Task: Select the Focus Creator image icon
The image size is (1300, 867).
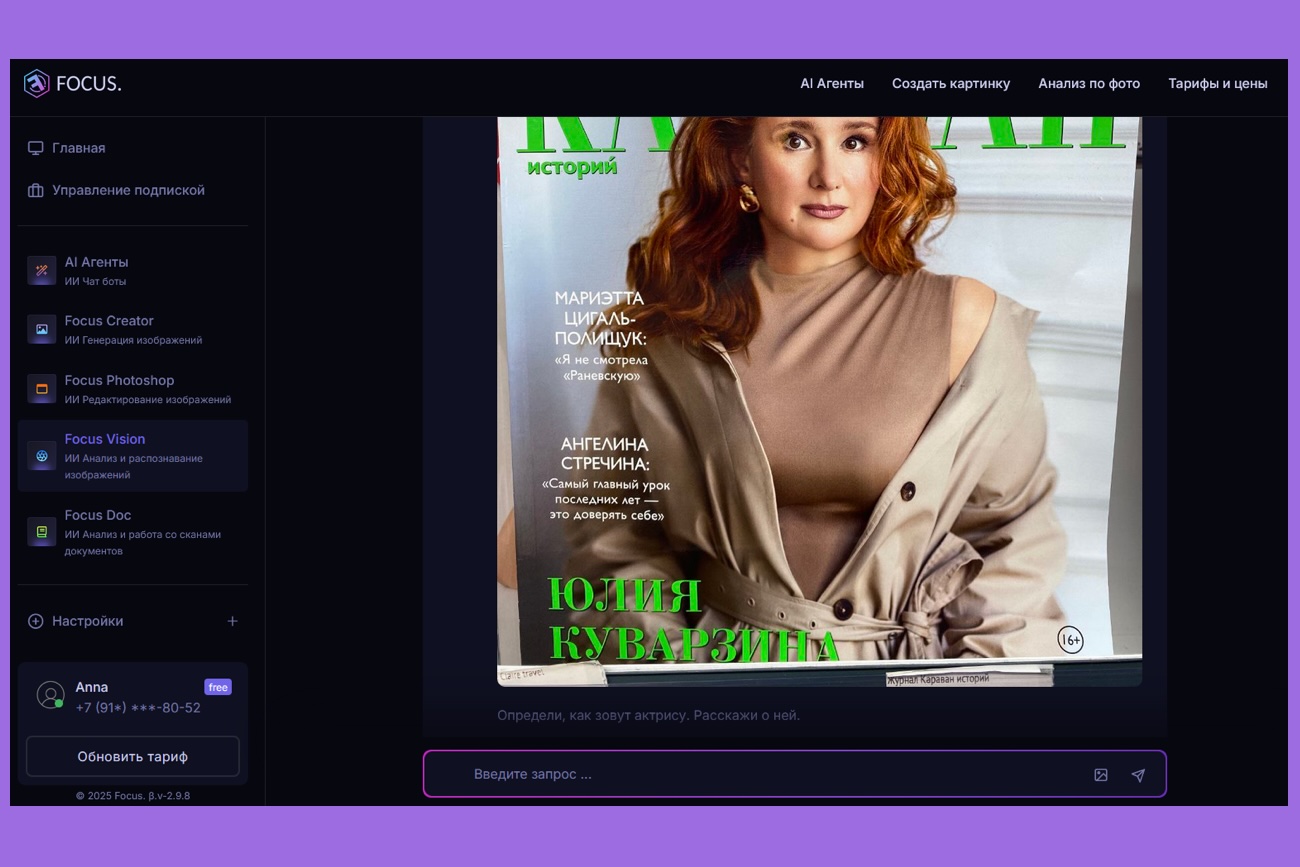Action: click(42, 329)
